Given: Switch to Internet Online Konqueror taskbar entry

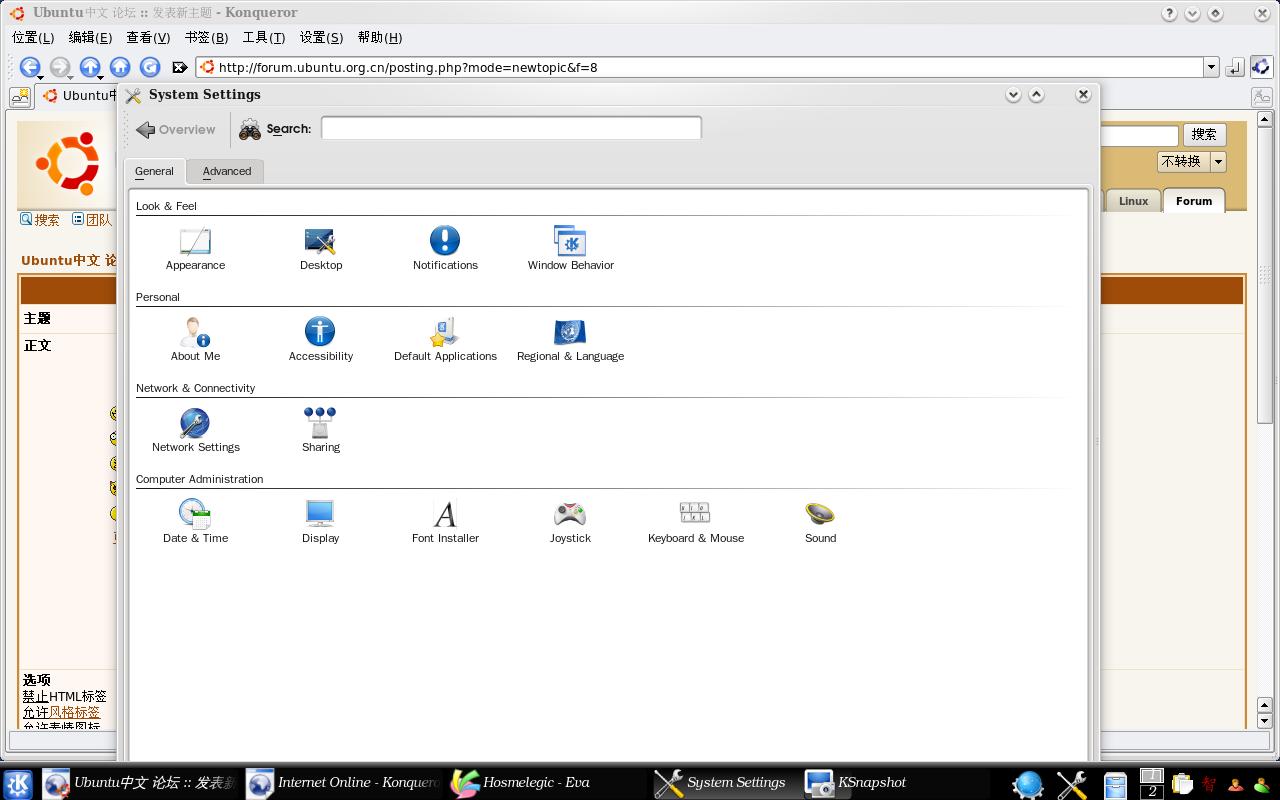Looking at the screenshot, I should tap(343, 783).
